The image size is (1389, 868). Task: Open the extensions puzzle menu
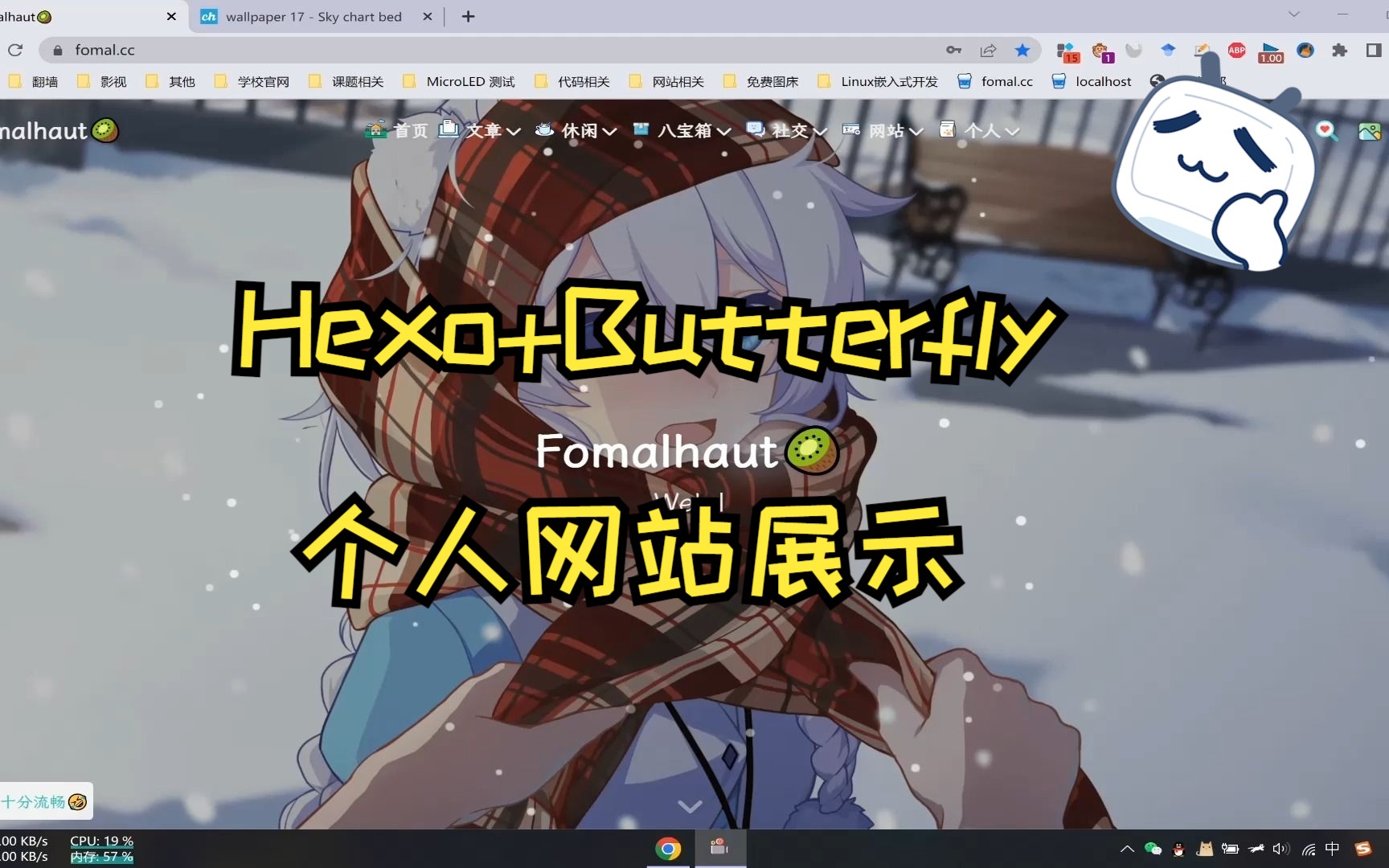click(1339, 50)
